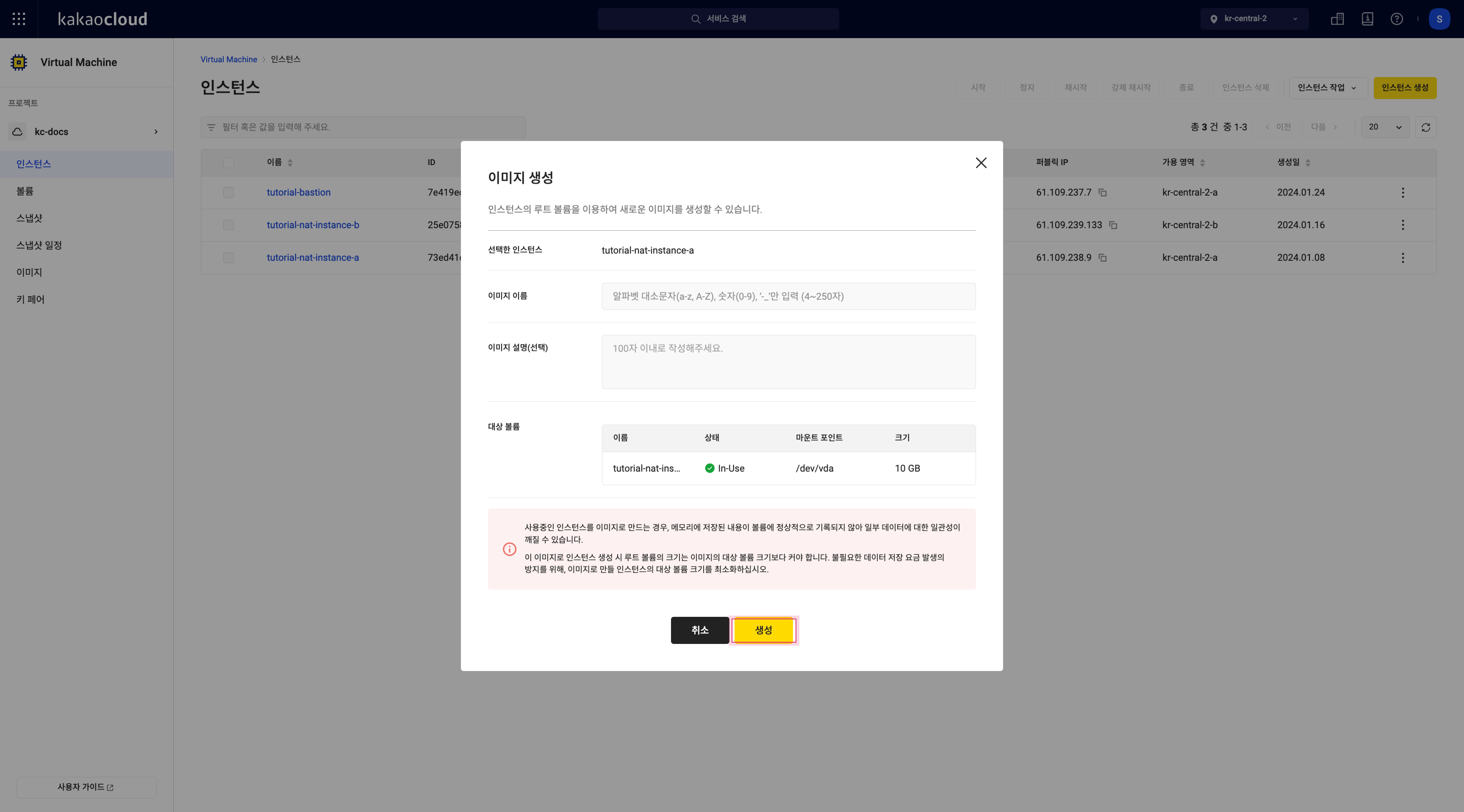Select 키 페어 in sidebar
The height and width of the screenshot is (812, 1464).
[x=86, y=300]
